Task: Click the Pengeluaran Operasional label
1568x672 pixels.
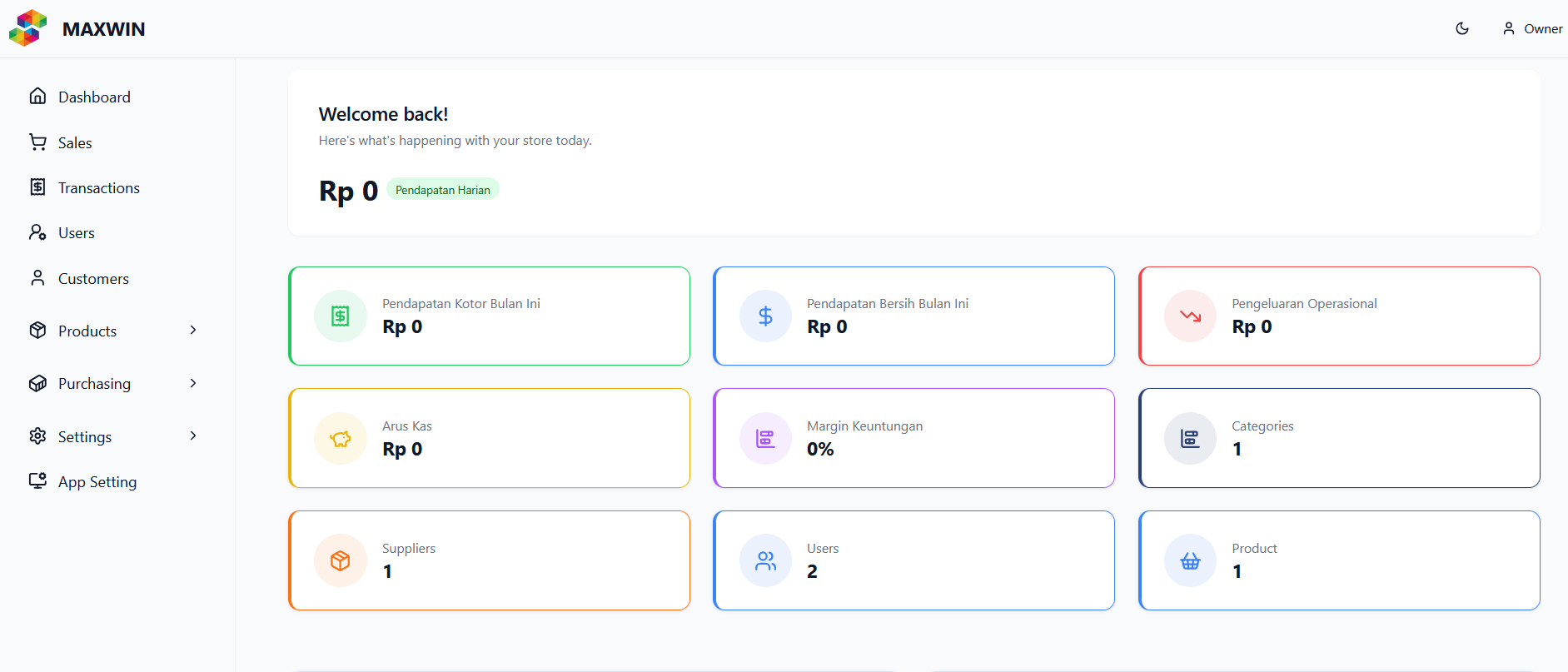Action: (x=1304, y=304)
